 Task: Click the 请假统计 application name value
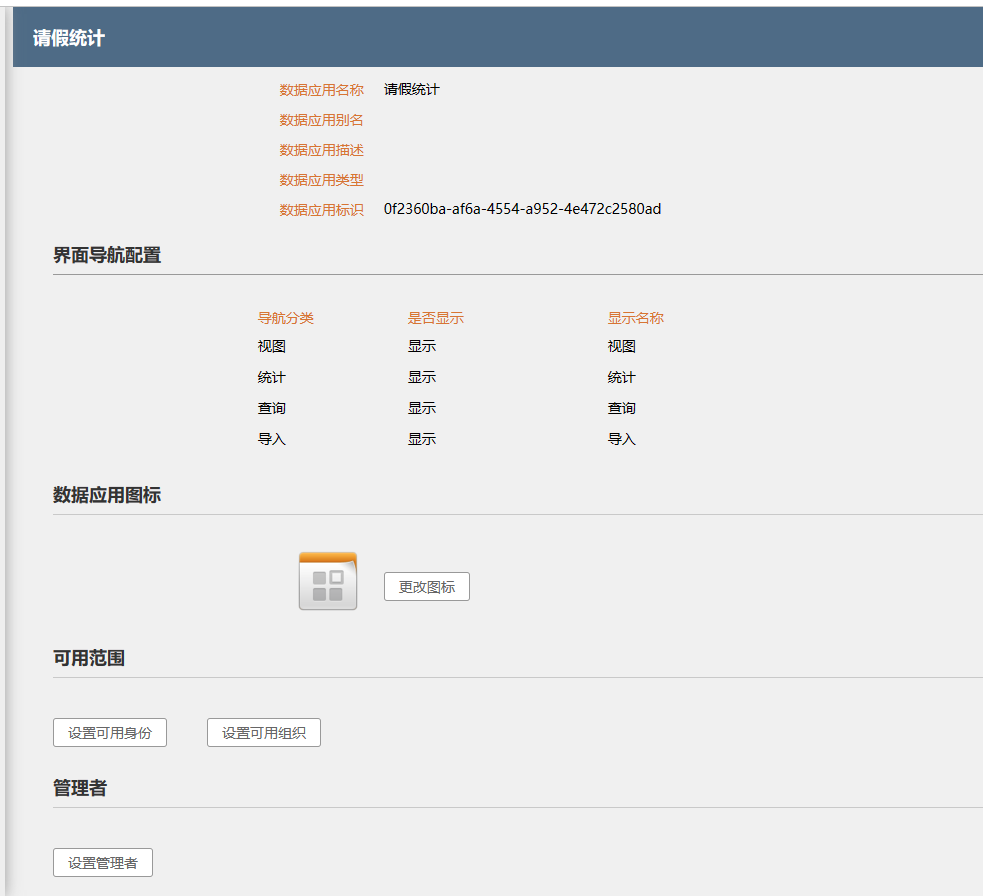click(411, 90)
